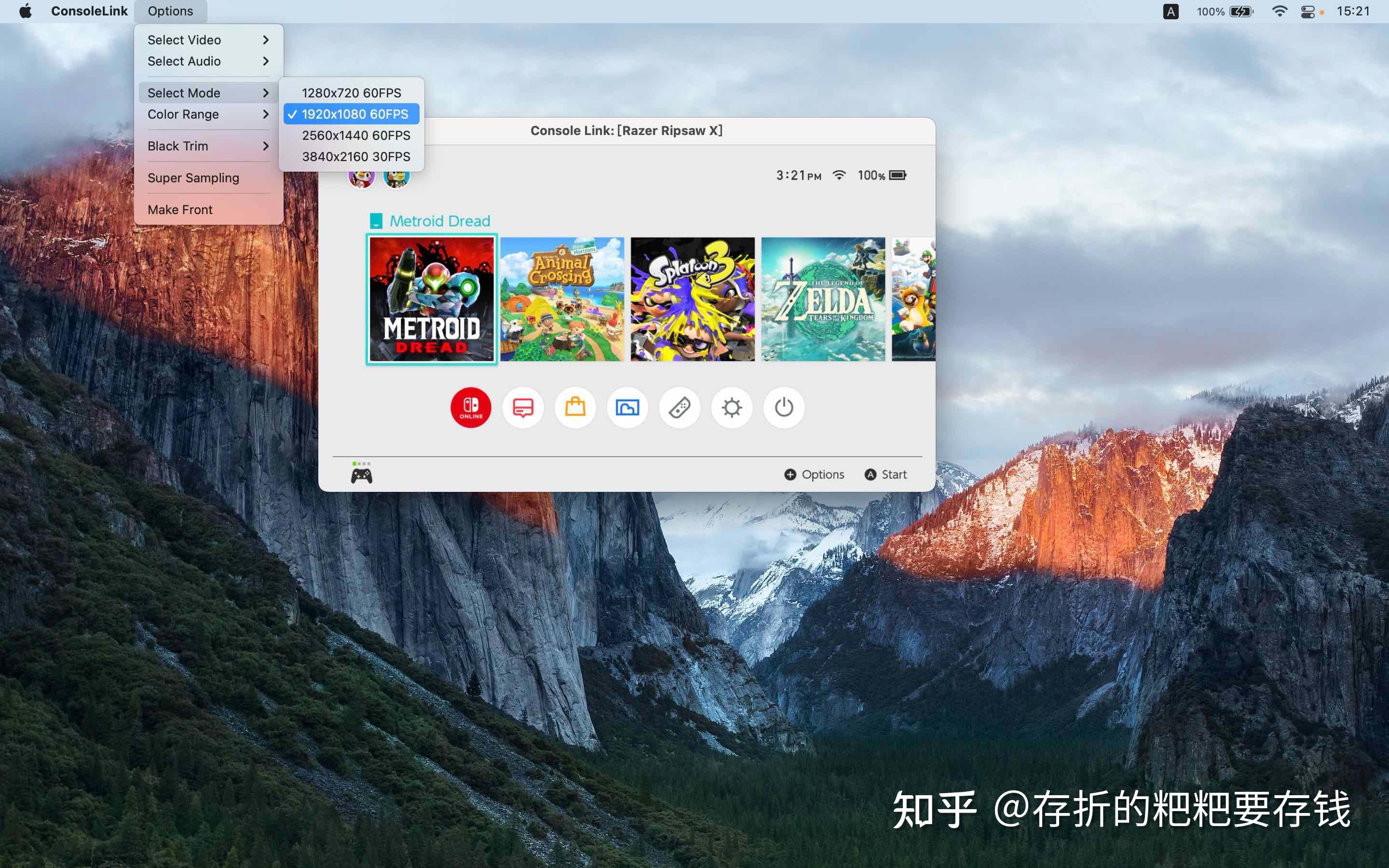Viewport: 1389px width, 868px height.
Task: Open the Controllers screen
Action: click(x=679, y=407)
